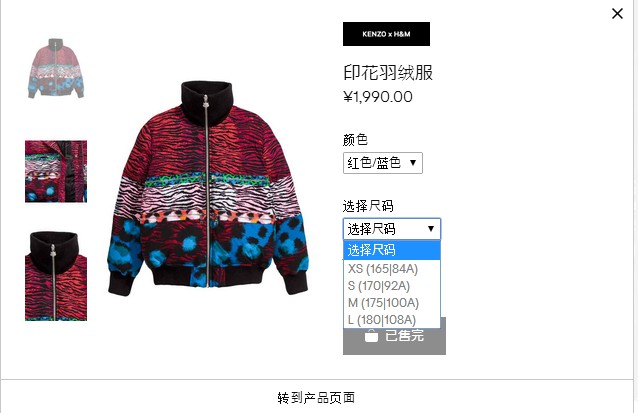The width and height of the screenshot is (638, 413).
Task: View the full jacket front thumbnail
Action: (x=56, y=68)
